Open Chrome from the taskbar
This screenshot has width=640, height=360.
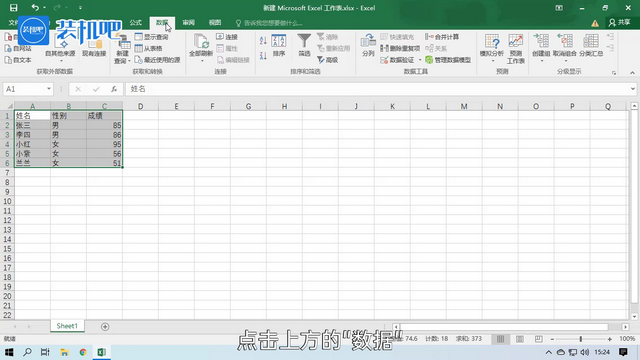[x=83, y=352]
